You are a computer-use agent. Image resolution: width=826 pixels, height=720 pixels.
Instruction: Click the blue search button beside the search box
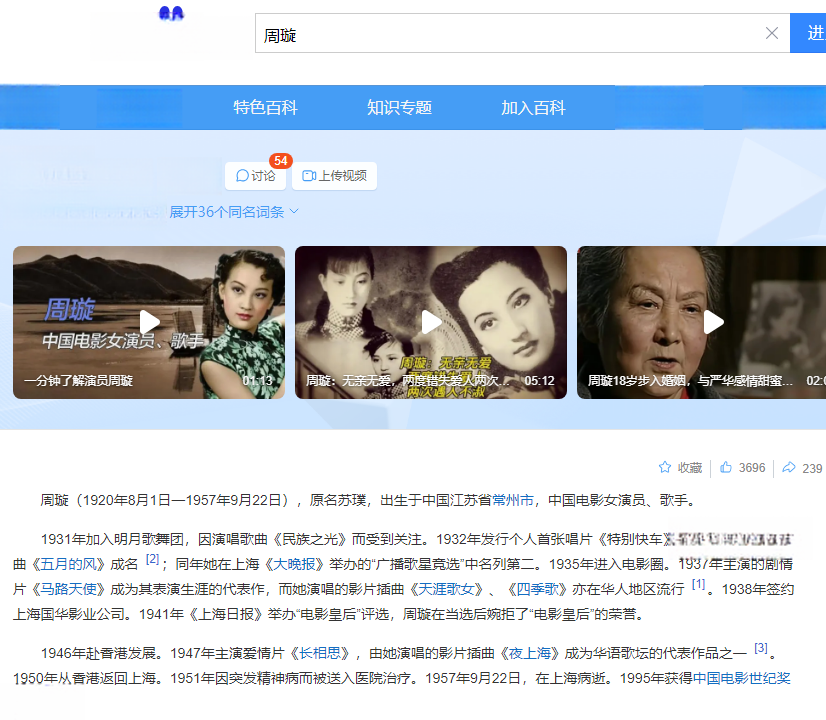pos(808,33)
